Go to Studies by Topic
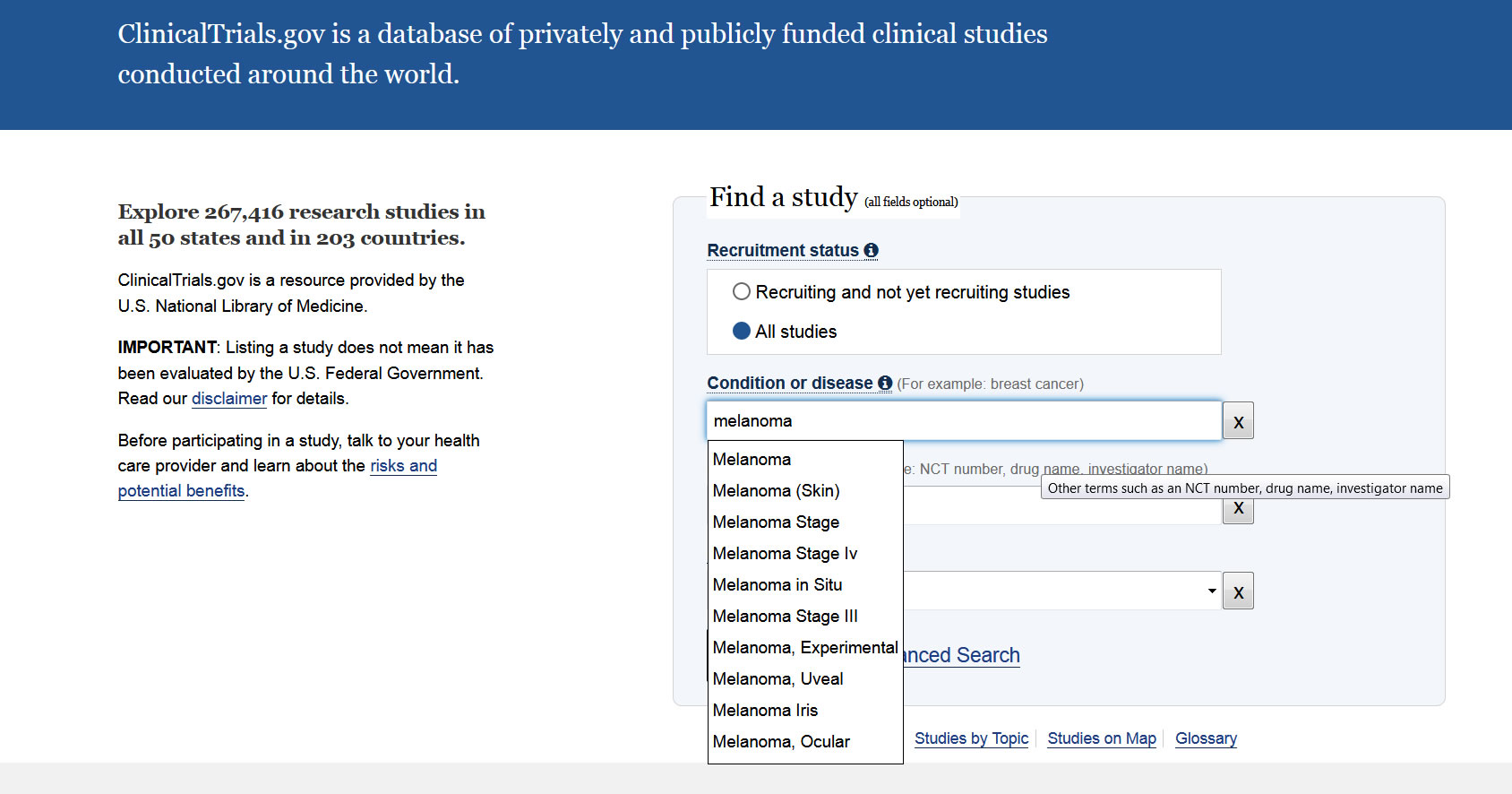The image size is (1512, 794). pos(971,738)
